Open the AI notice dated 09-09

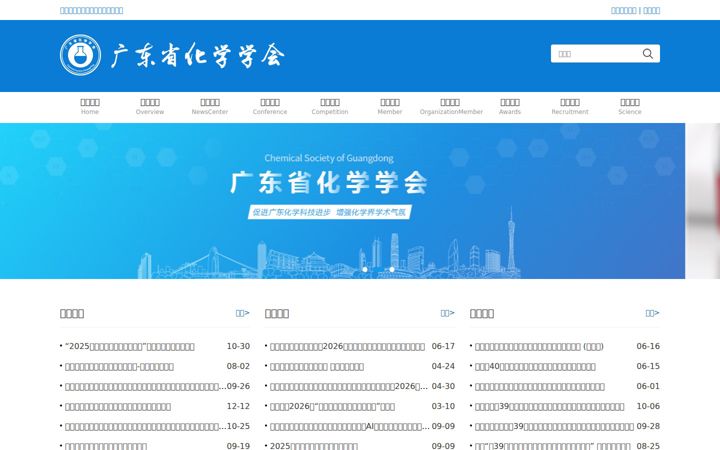[x=350, y=427]
